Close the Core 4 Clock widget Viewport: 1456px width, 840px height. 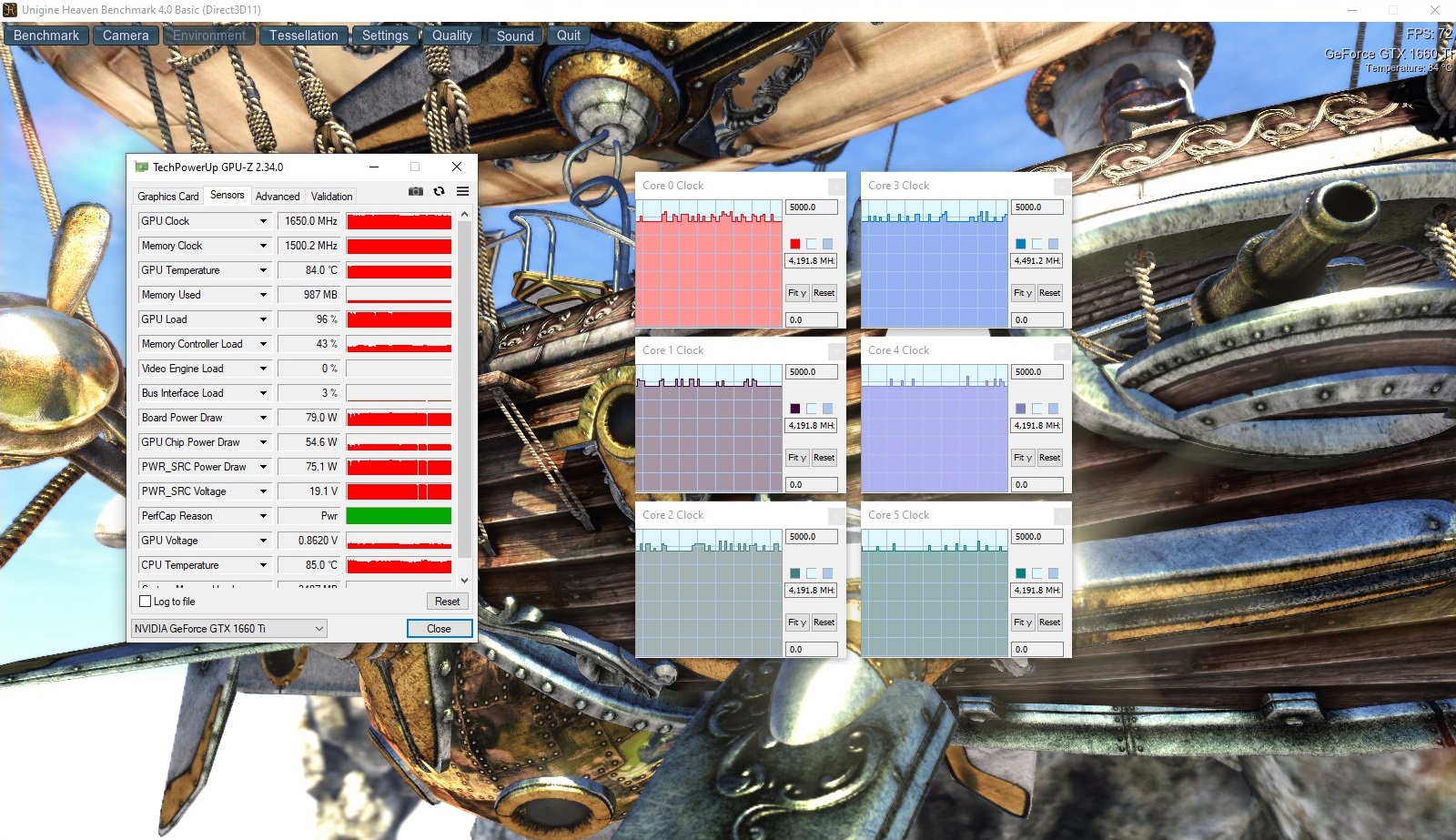(1061, 350)
